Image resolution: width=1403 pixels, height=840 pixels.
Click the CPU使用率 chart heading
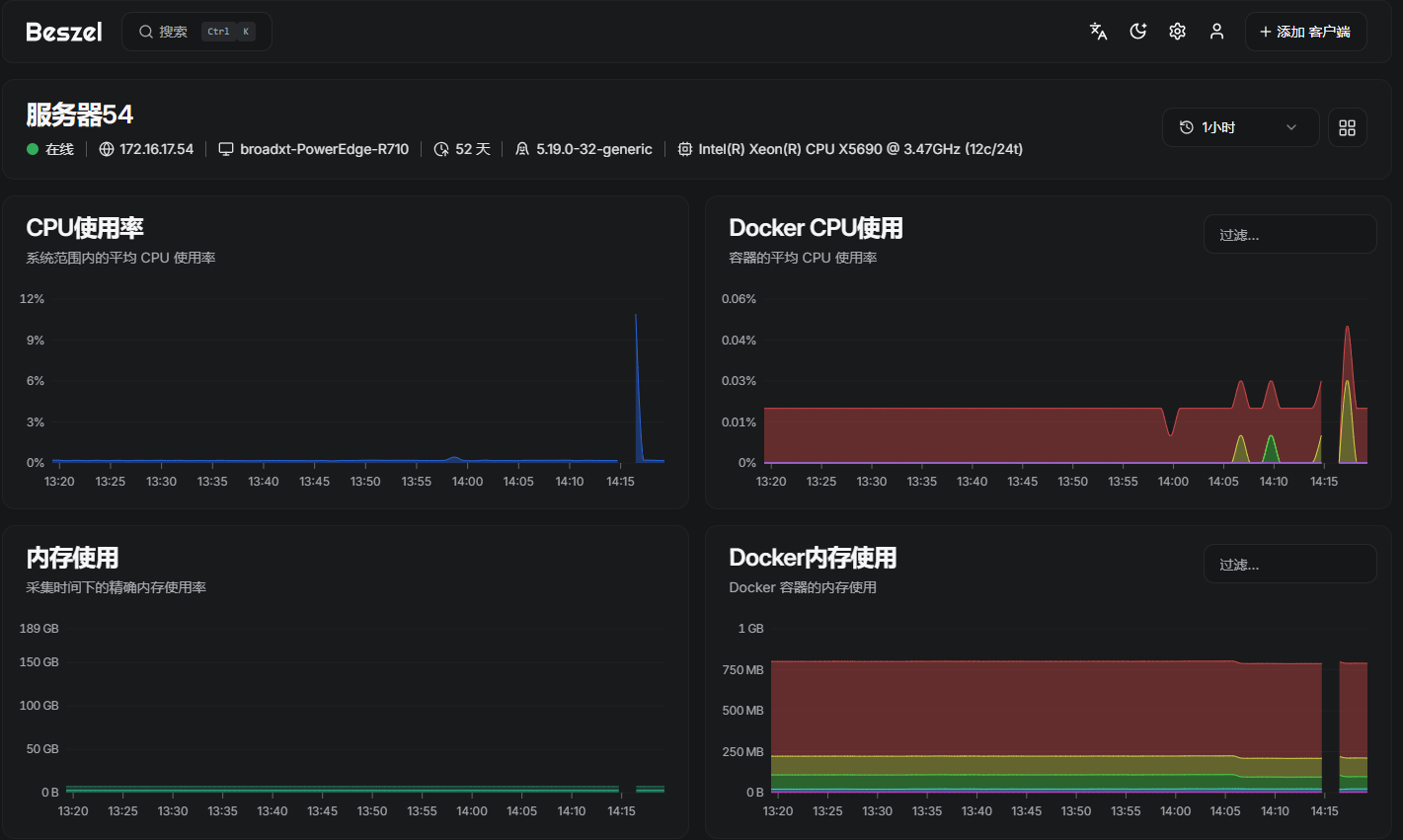tap(85, 228)
